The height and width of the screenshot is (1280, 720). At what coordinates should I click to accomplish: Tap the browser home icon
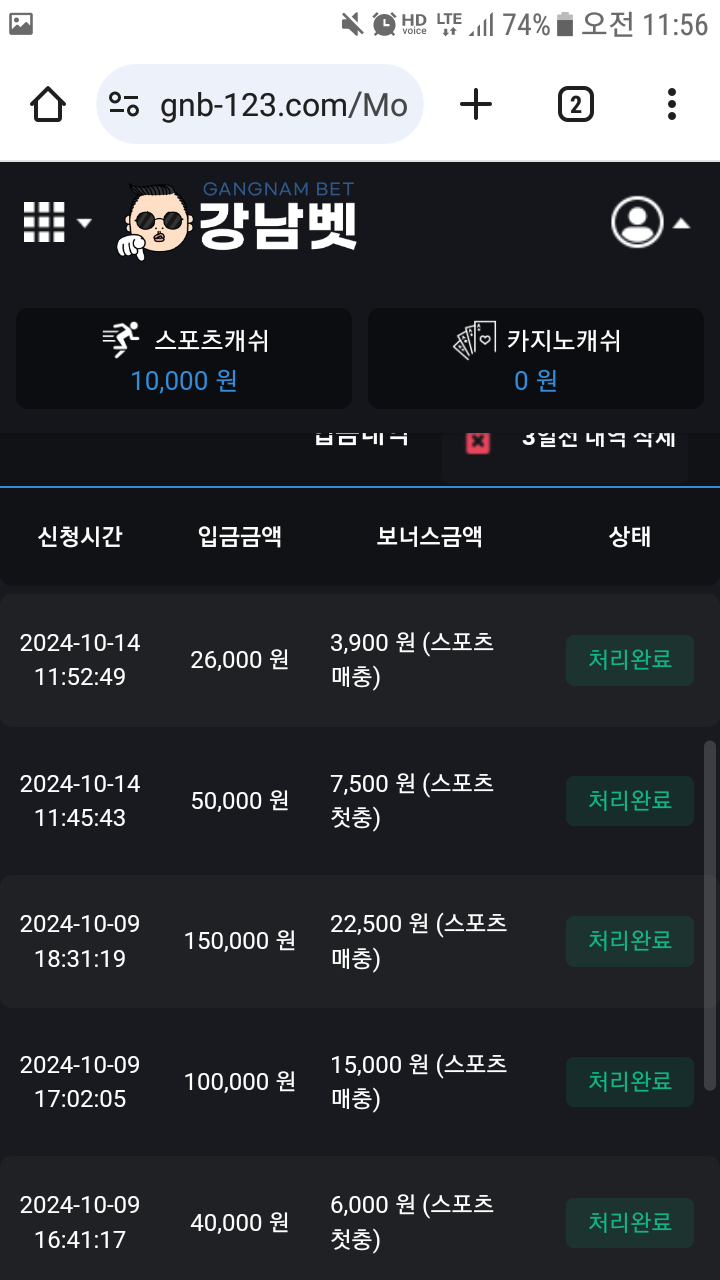point(48,104)
